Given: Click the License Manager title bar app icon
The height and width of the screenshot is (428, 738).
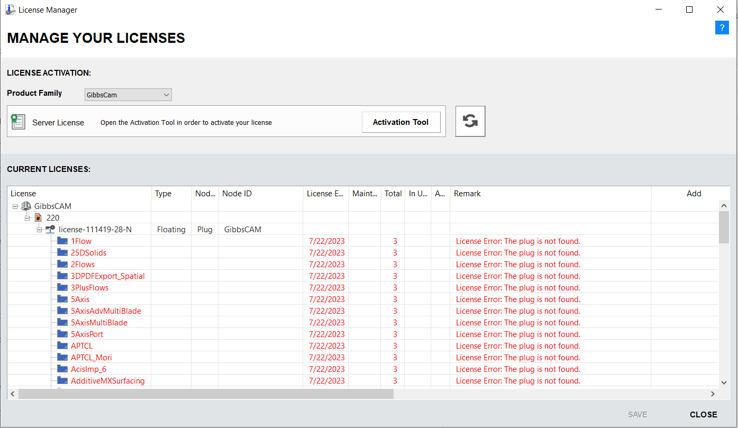Looking at the screenshot, I should [x=10, y=9].
